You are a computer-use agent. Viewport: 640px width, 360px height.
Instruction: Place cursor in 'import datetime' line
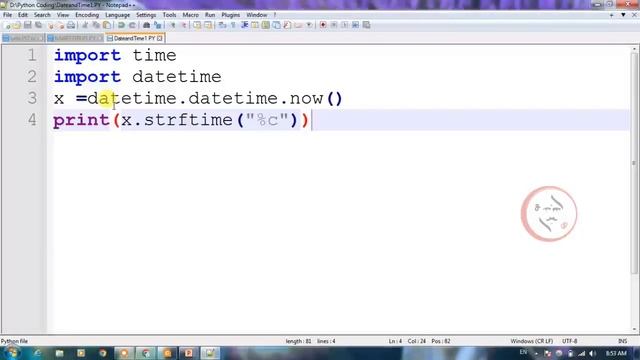138,77
